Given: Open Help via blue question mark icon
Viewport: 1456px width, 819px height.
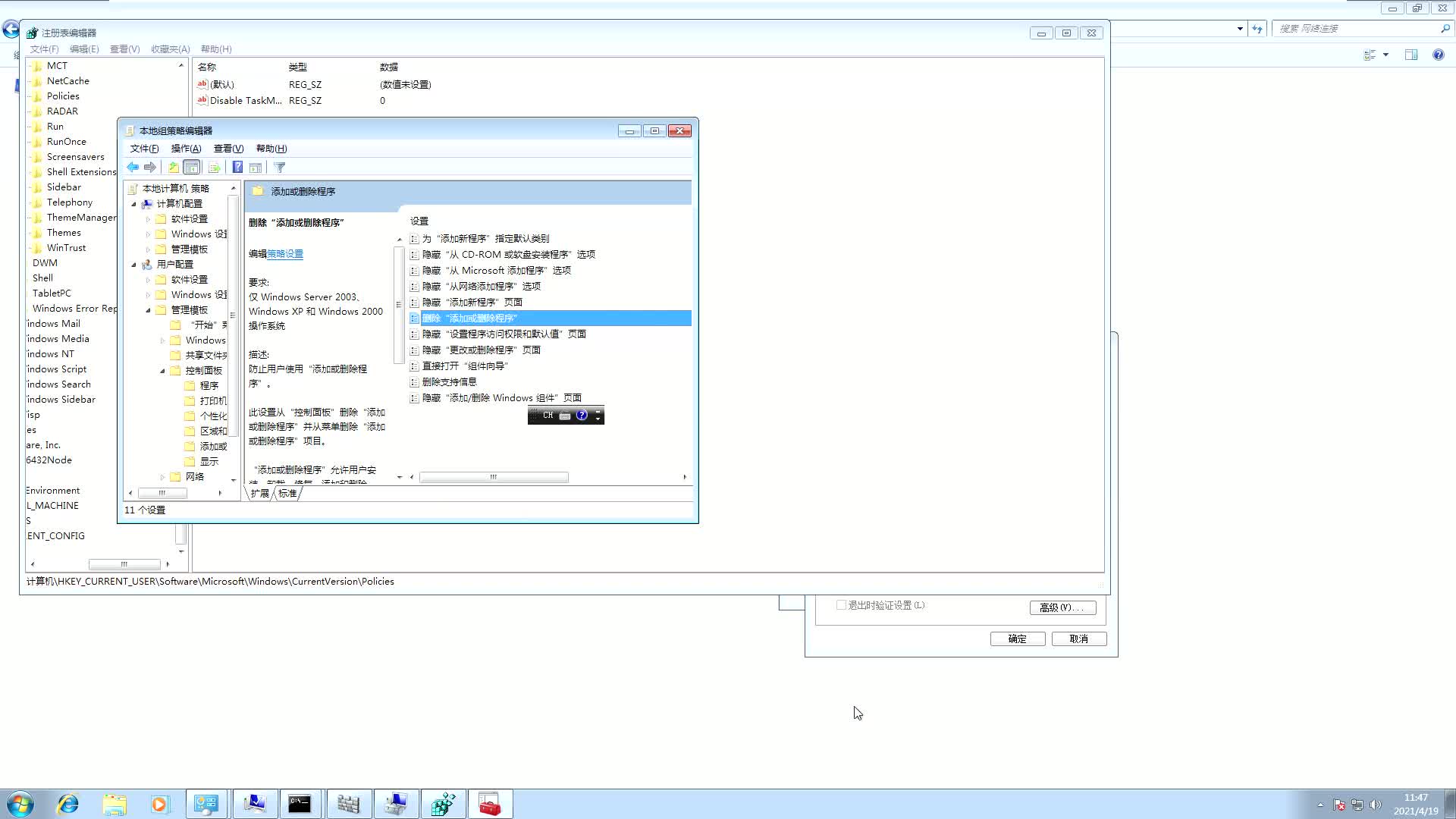Looking at the screenshot, I should 237,168.
